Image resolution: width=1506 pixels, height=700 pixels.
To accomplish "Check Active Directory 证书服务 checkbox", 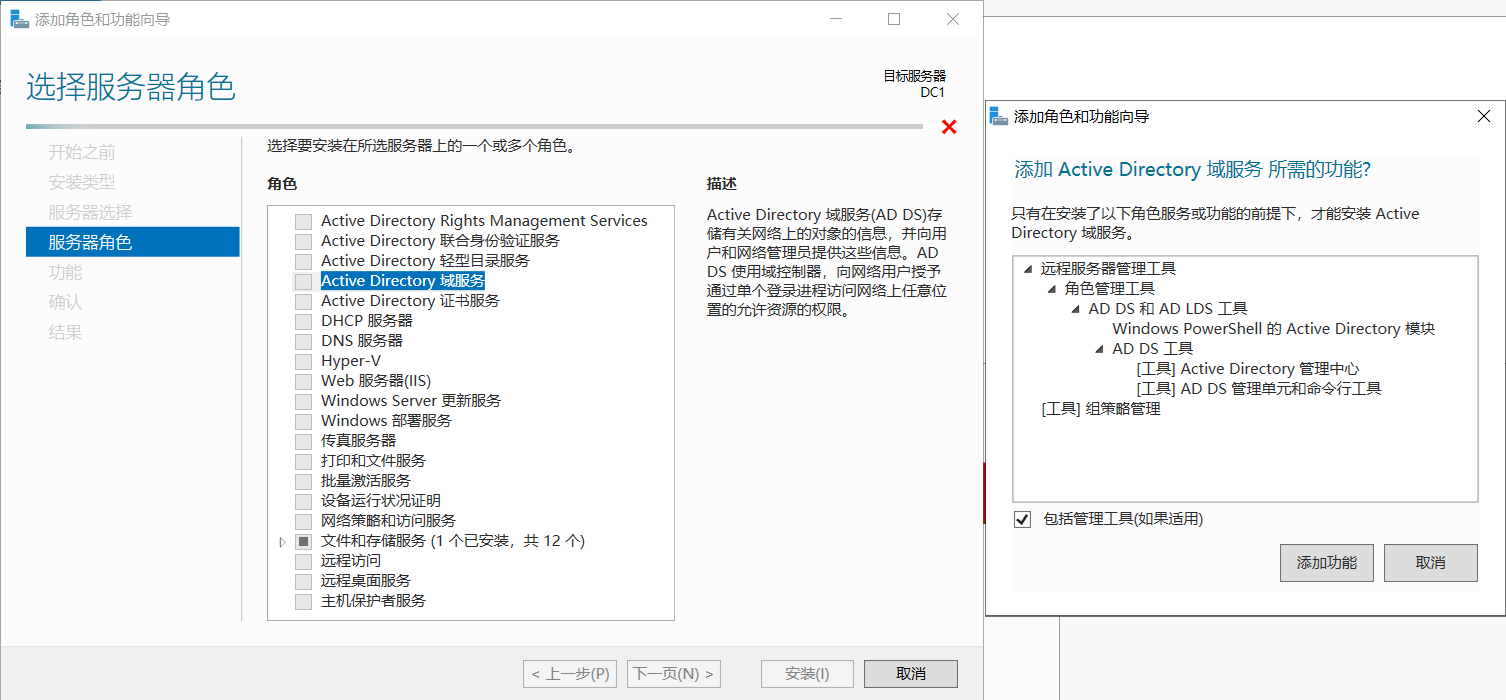I will pos(303,301).
